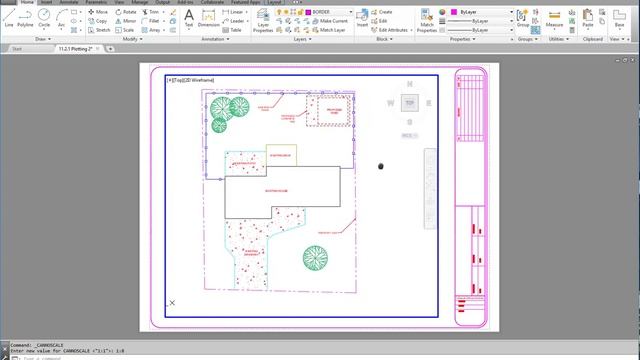Expand the Properties panel

462,39
